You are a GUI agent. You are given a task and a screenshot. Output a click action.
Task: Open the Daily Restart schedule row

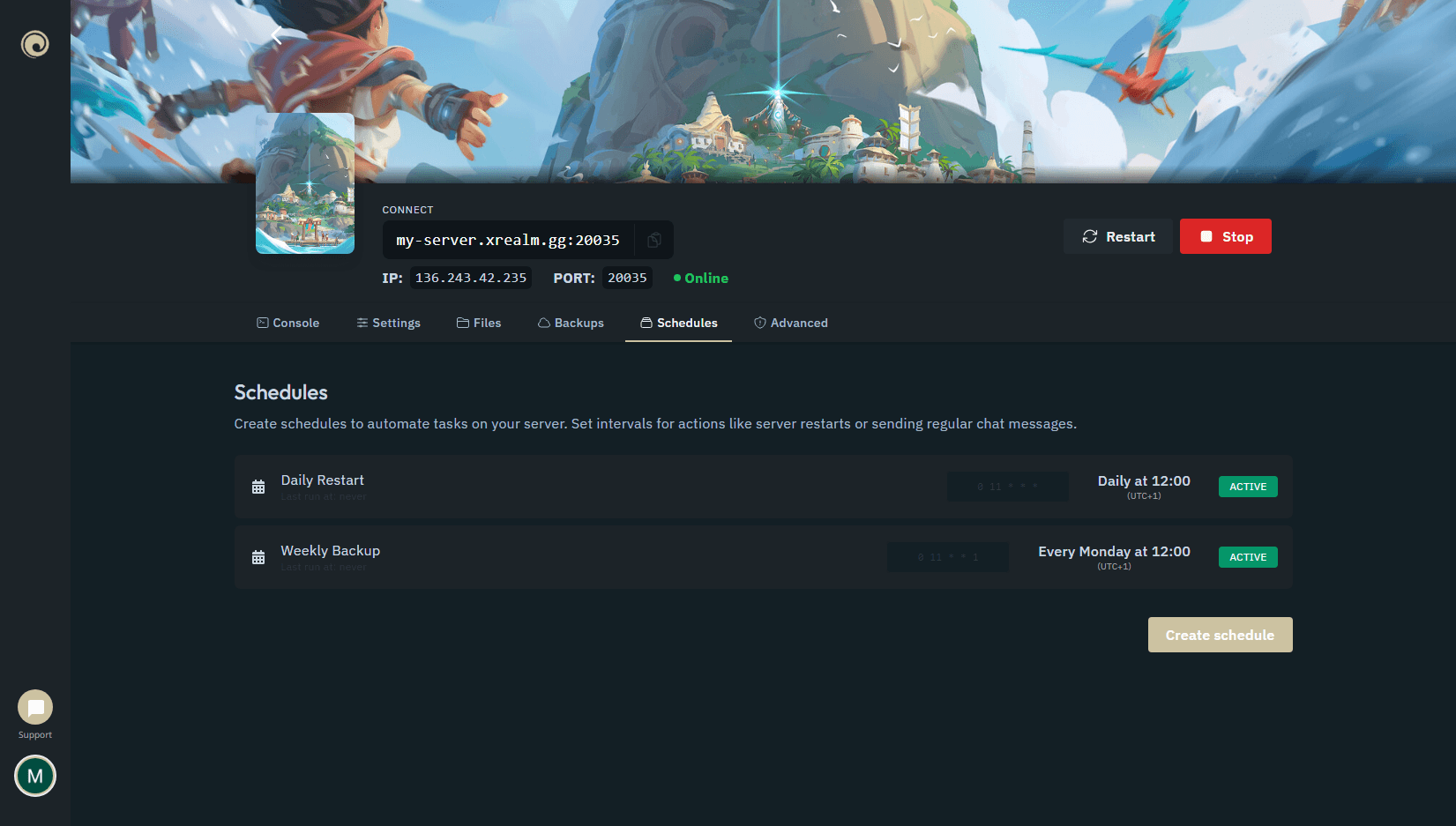click(x=617, y=487)
